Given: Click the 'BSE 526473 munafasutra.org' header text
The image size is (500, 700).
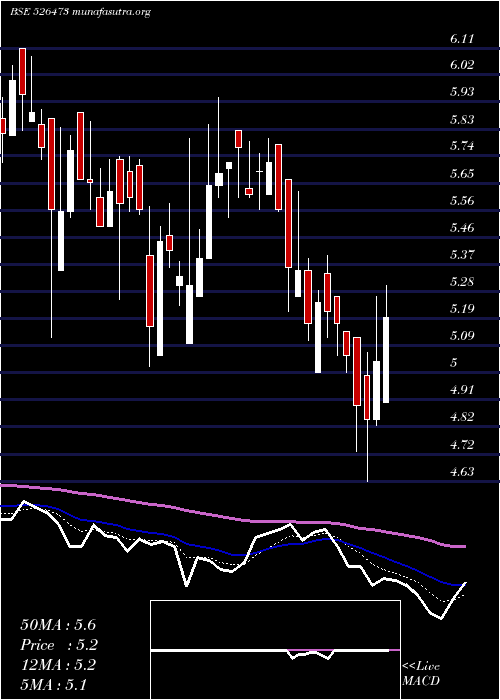Looking at the screenshot, I should point(80,12).
